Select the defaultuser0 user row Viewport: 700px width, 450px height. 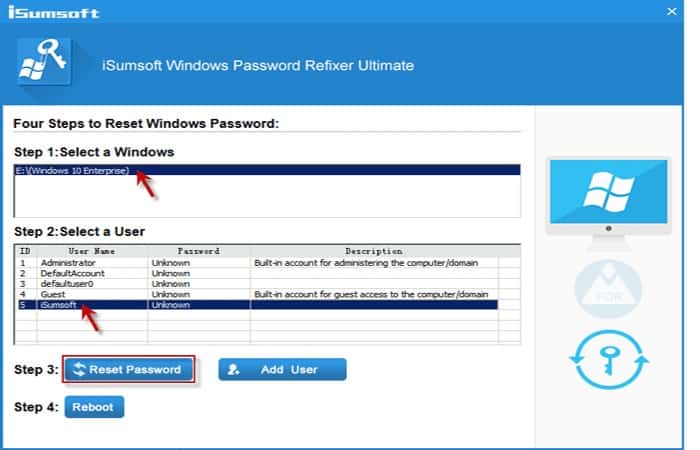click(x=258, y=284)
